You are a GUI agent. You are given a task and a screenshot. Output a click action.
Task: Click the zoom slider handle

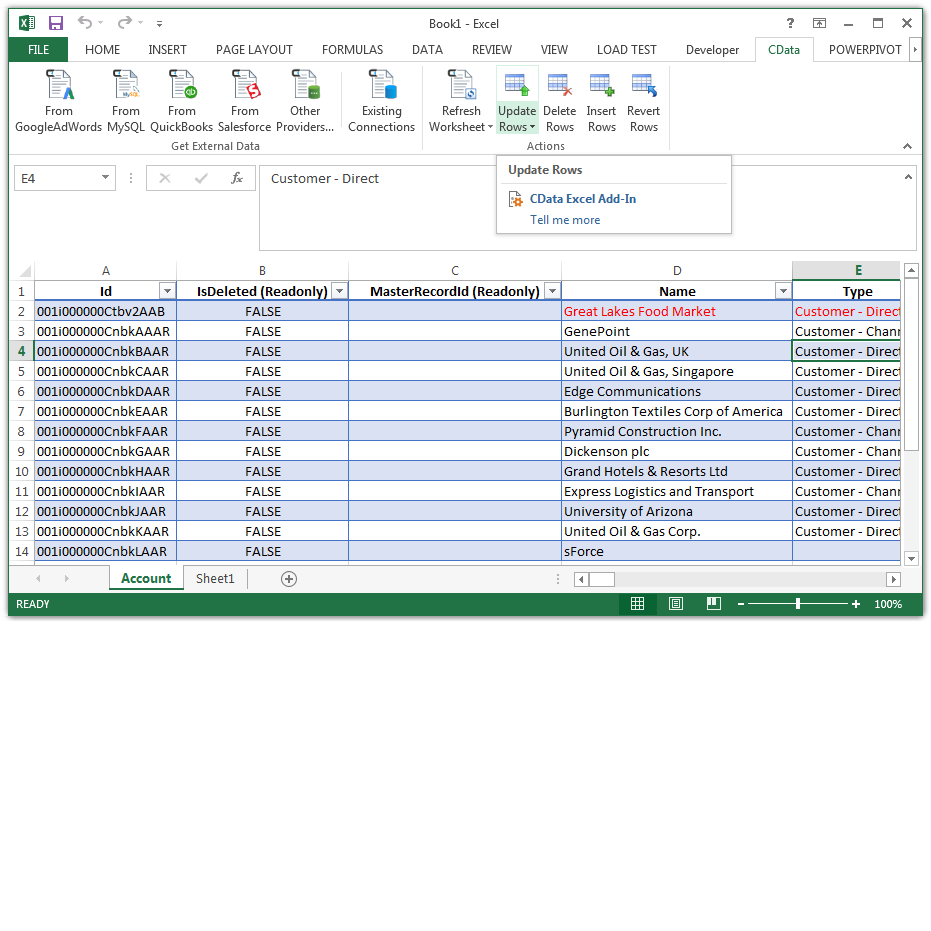click(x=798, y=604)
